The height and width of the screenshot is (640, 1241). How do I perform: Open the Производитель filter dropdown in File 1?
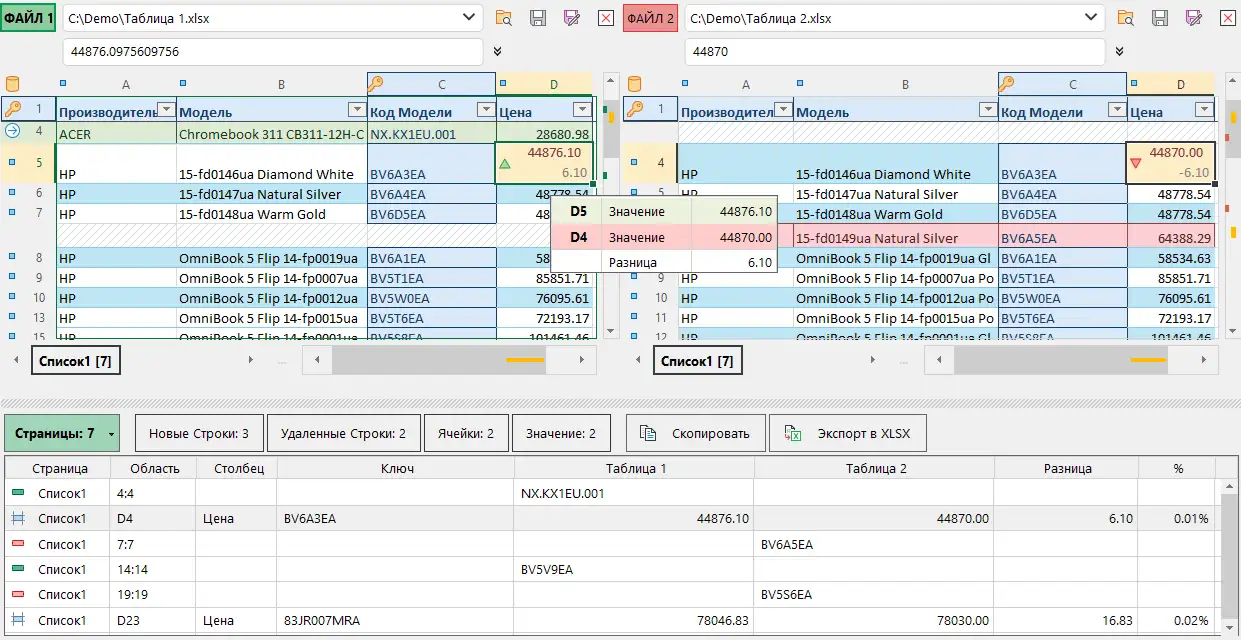[x=166, y=110]
